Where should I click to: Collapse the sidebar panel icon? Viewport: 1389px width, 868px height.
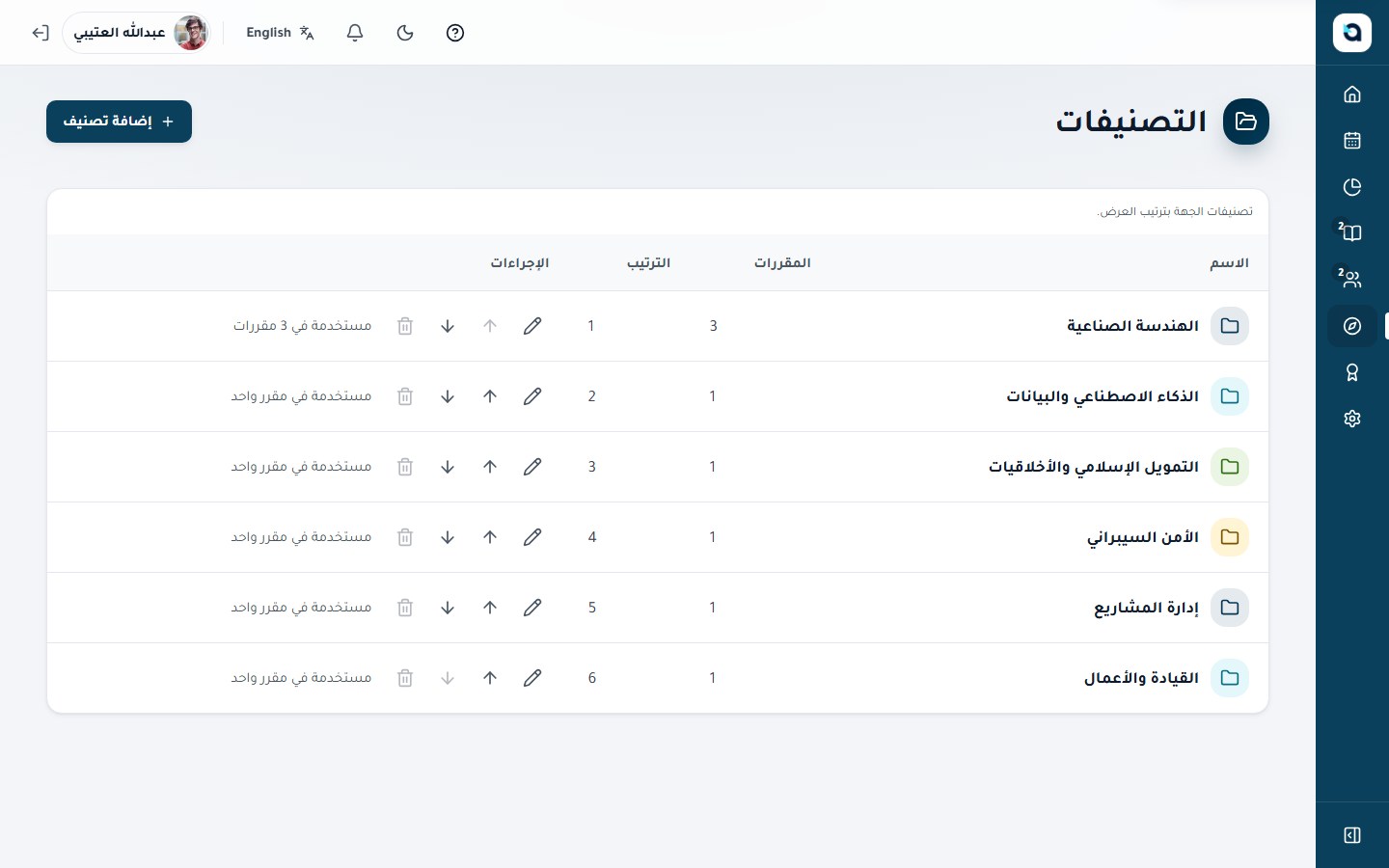point(1352,835)
